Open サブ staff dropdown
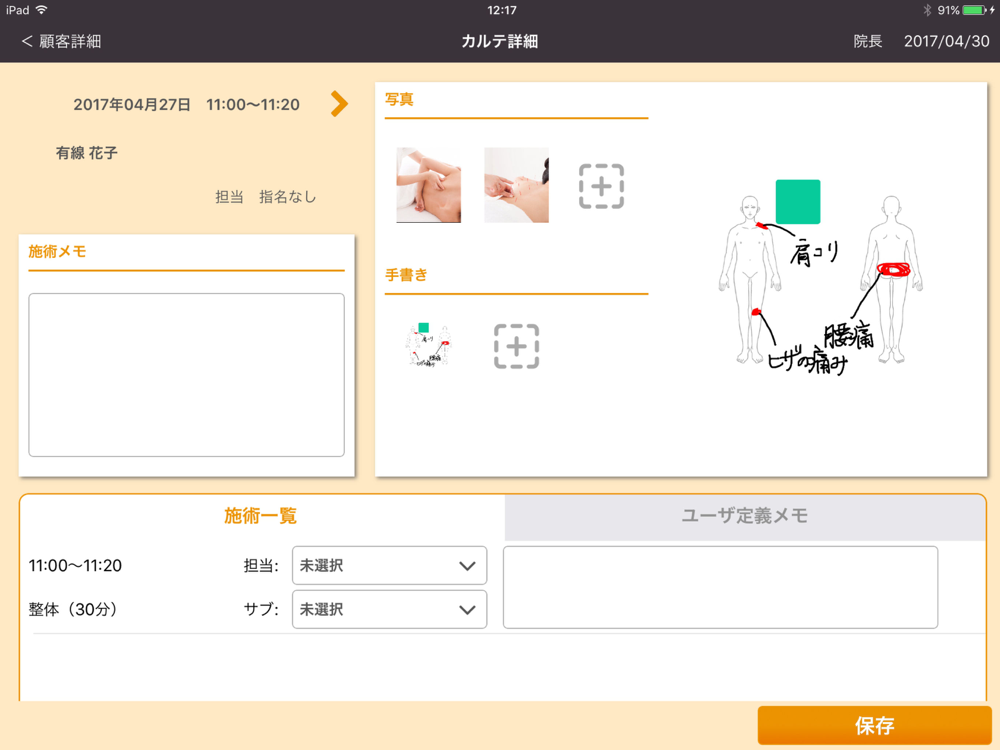1000x750 pixels. [x=389, y=609]
